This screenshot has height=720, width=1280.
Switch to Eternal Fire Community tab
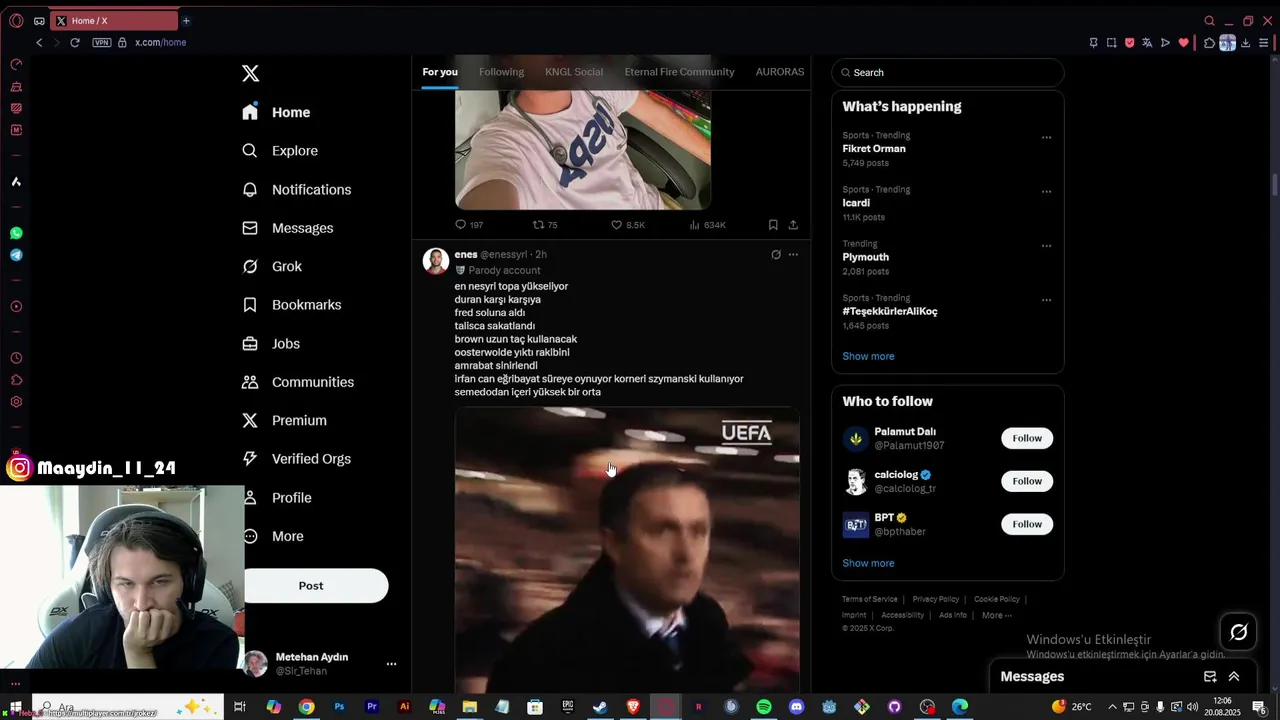(x=679, y=72)
